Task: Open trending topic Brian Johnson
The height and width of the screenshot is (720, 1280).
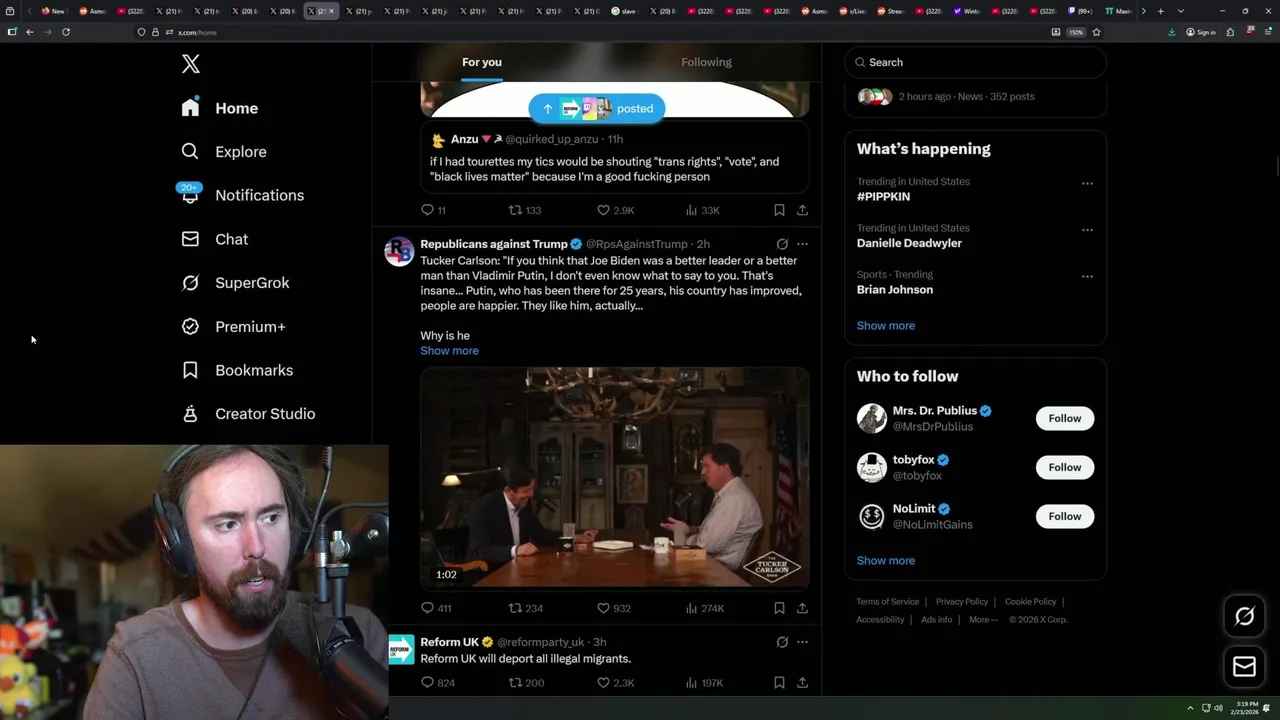Action: [895, 290]
